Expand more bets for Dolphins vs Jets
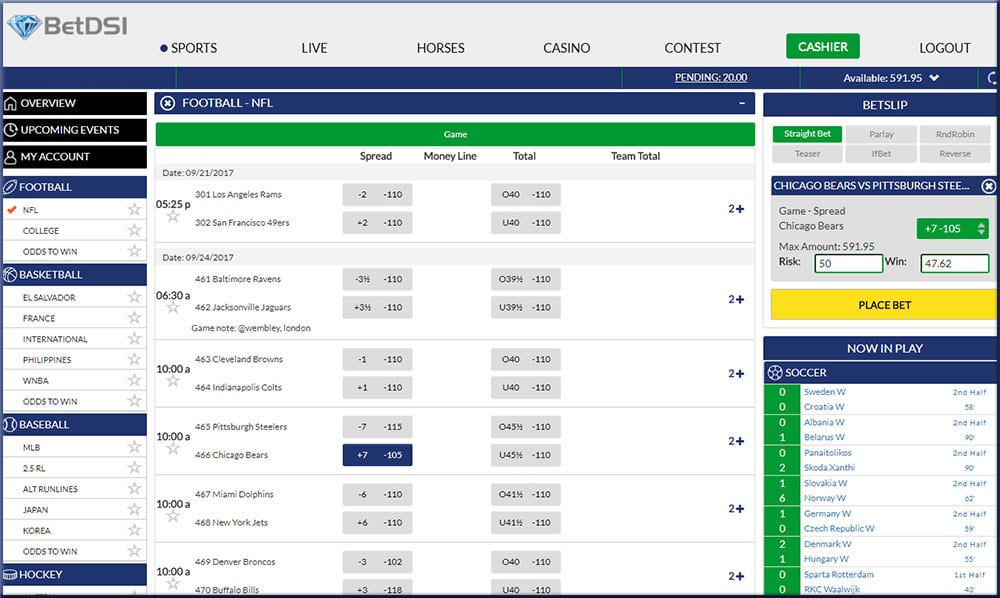Viewport: 1000px width, 598px height. click(736, 509)
